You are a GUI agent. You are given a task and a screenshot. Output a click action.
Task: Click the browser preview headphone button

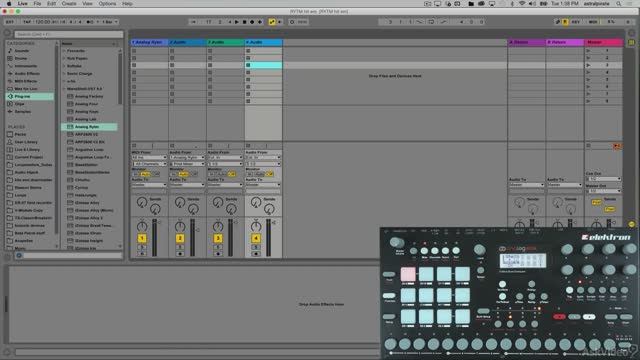point(19,256)
